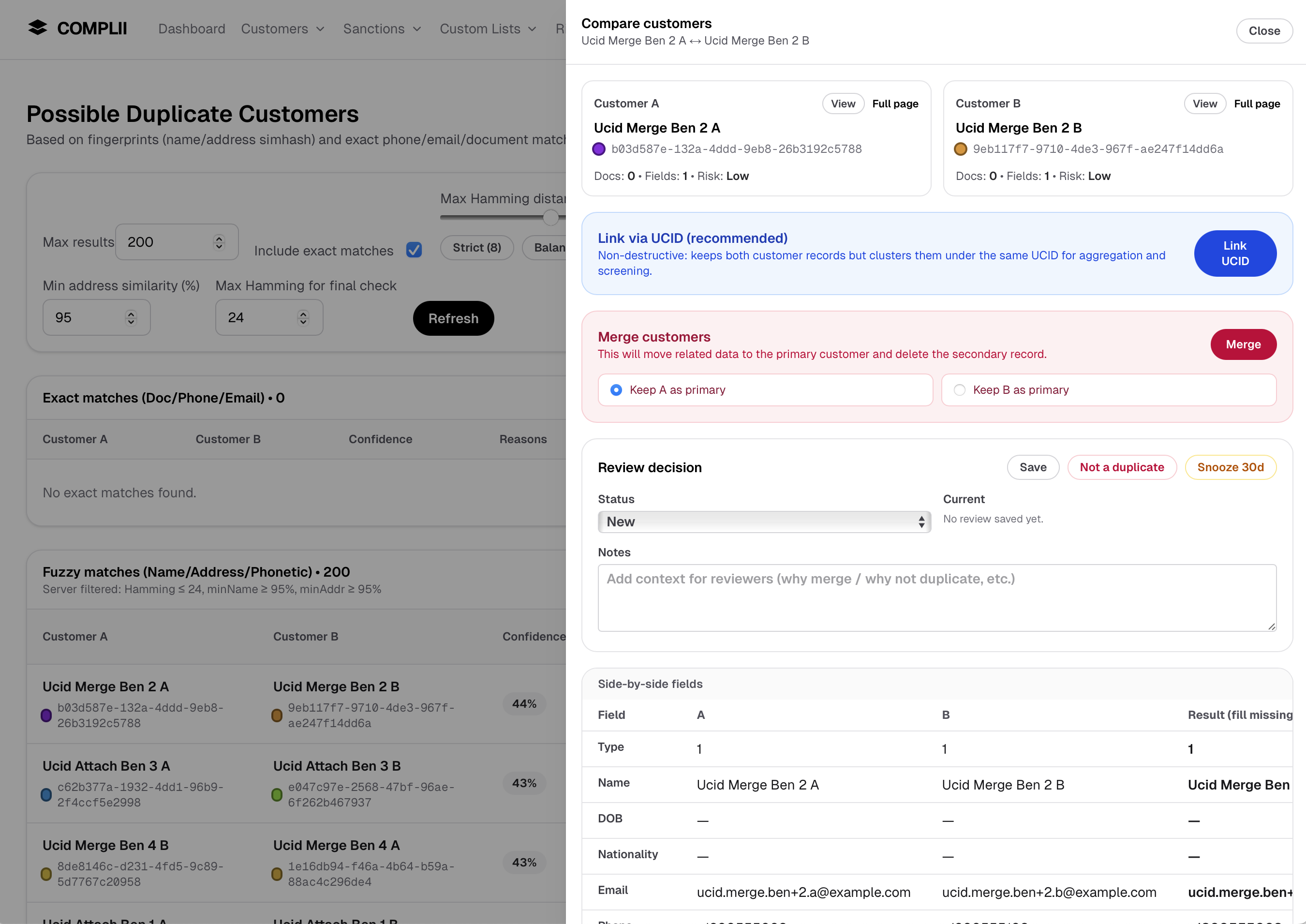
Task: Click the Notes text area
Action: [x=937, y=597]
